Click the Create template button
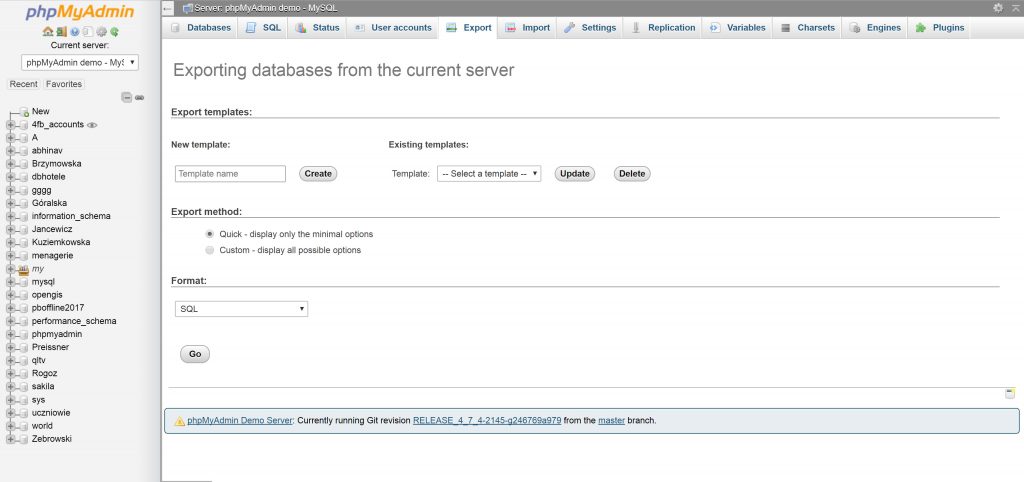The width and height of the screenshot is (1024, 482). [x=318, y=174]
